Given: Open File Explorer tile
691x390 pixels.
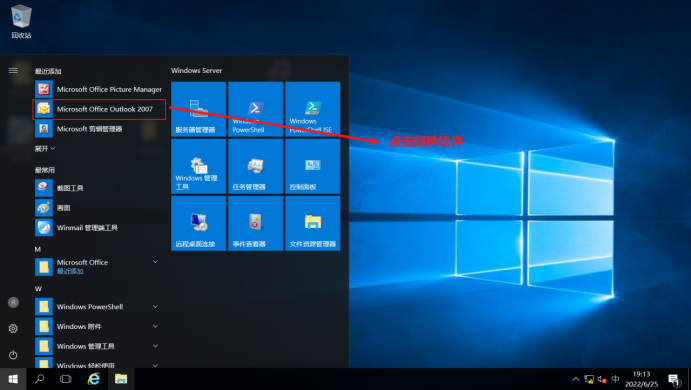Looking at the screenshot, I should 312,223.
